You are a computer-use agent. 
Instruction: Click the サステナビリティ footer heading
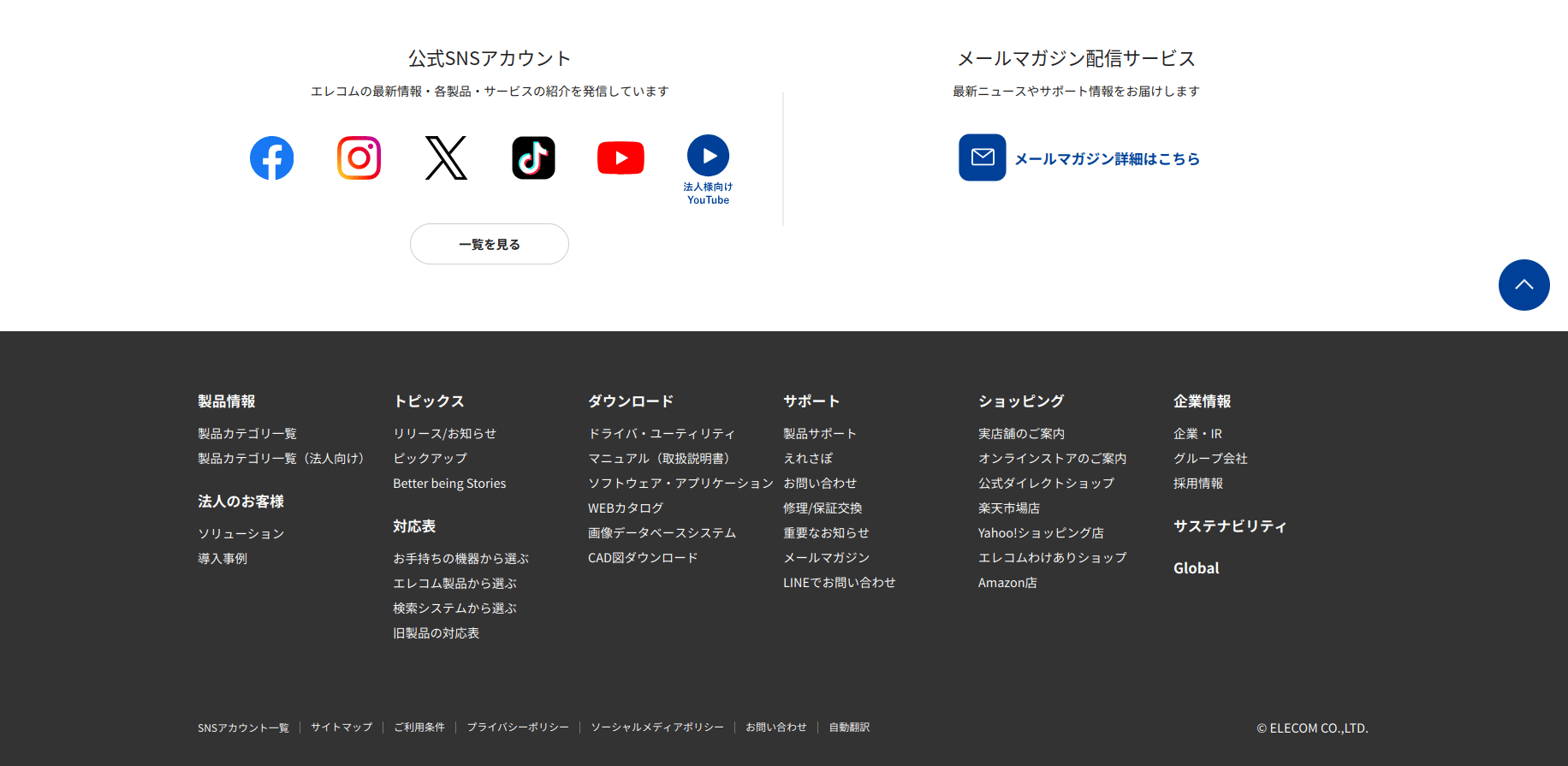[1230, 526]
